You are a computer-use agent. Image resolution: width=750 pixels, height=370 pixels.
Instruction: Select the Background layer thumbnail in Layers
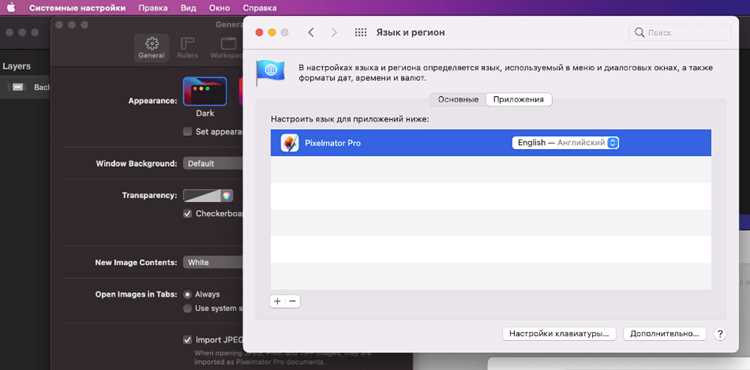tap(18, 87)
